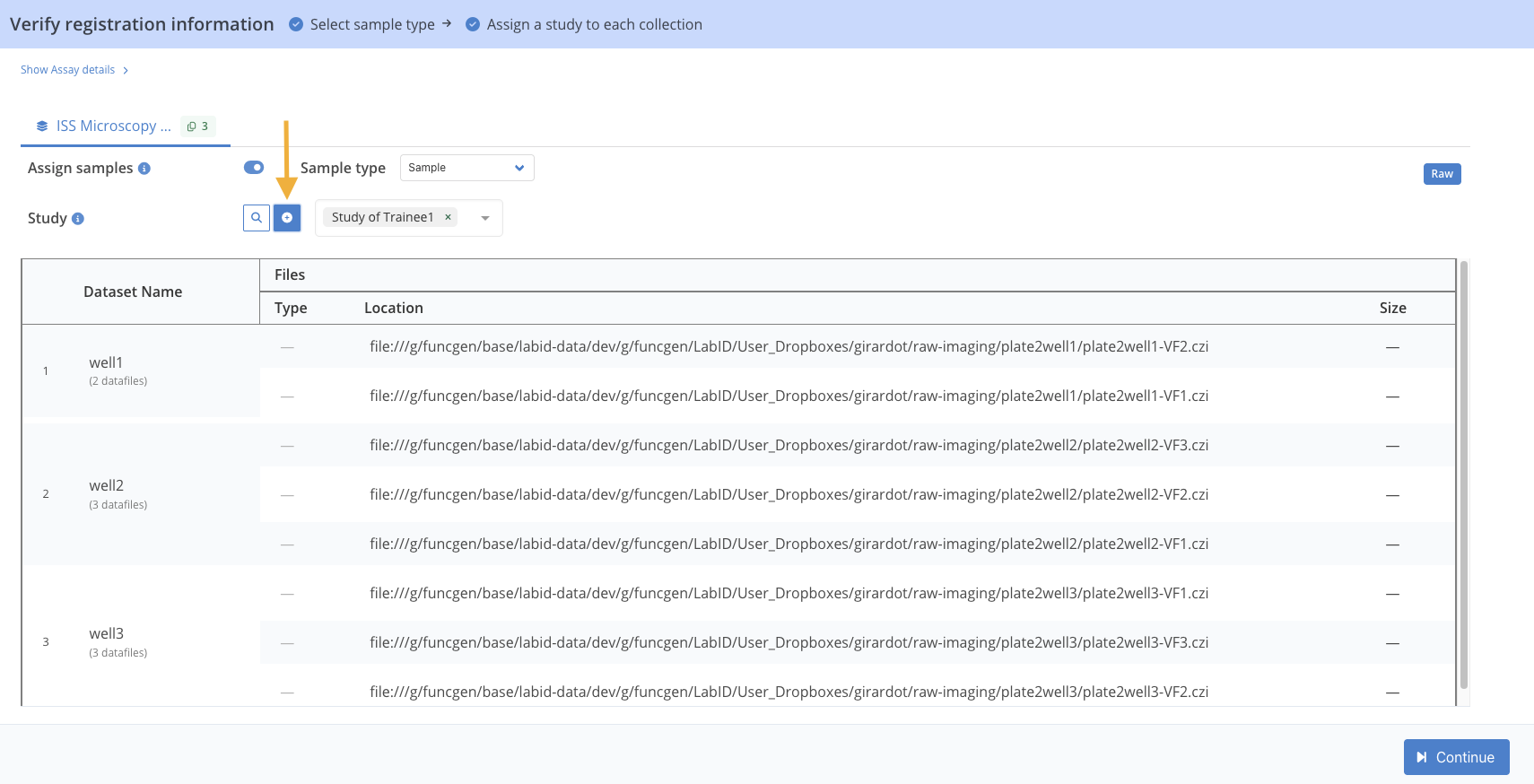1534x784 pixels.
Task: Click the layers icon in ISS Microscopy tab
Action: 42,126
